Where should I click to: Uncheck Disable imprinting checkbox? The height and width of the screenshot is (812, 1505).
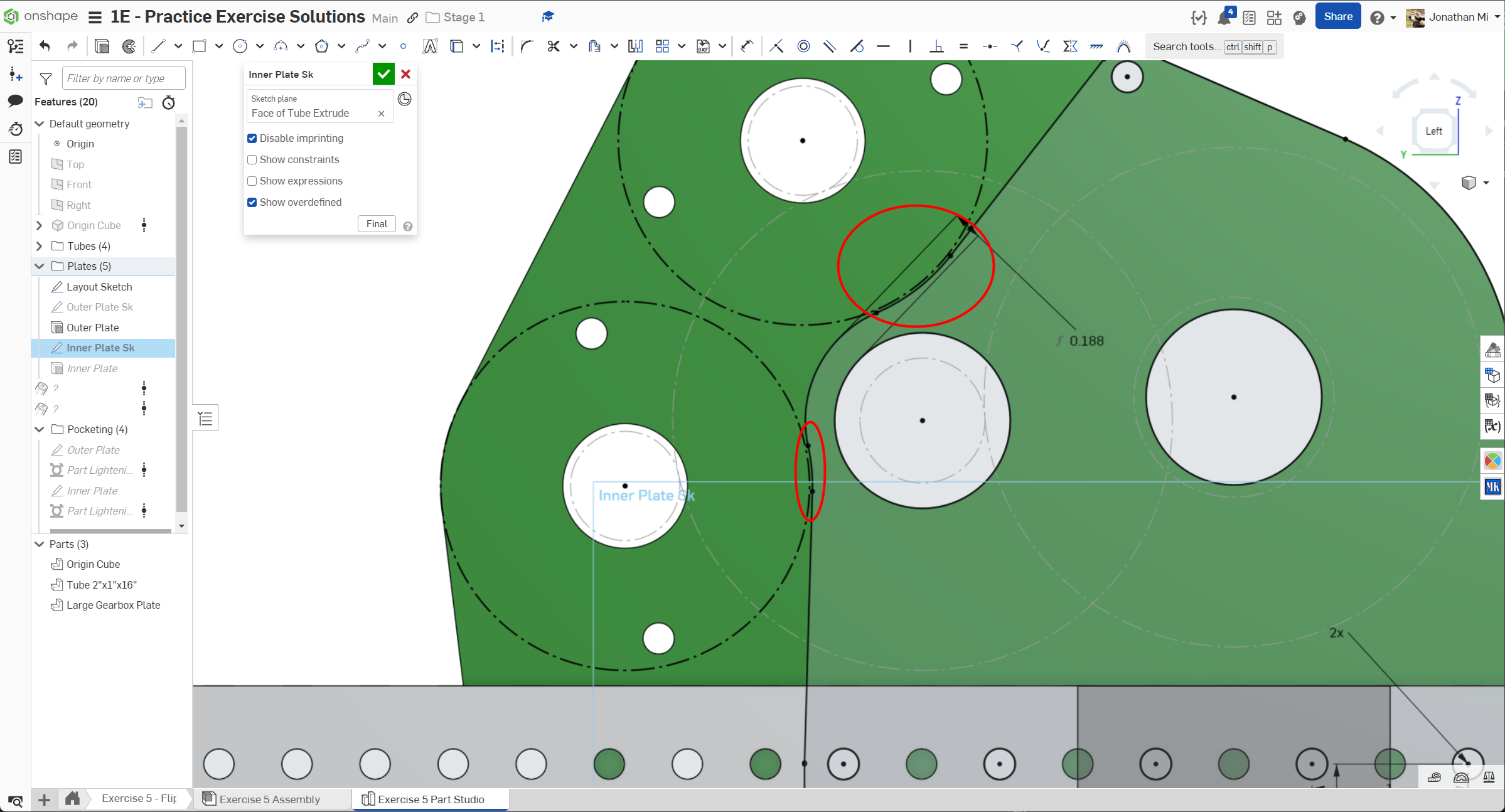click(252, 138)
